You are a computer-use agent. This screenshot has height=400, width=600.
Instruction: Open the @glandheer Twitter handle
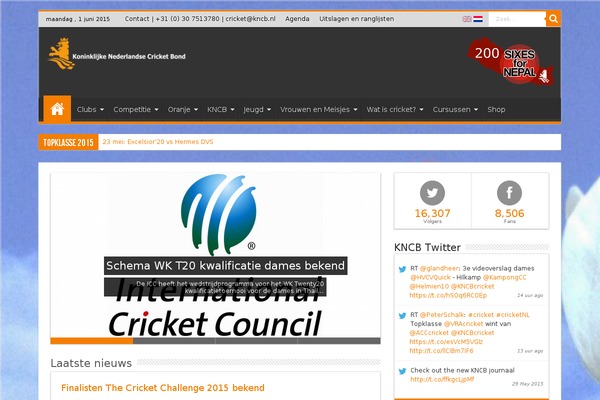click(439, 268)
